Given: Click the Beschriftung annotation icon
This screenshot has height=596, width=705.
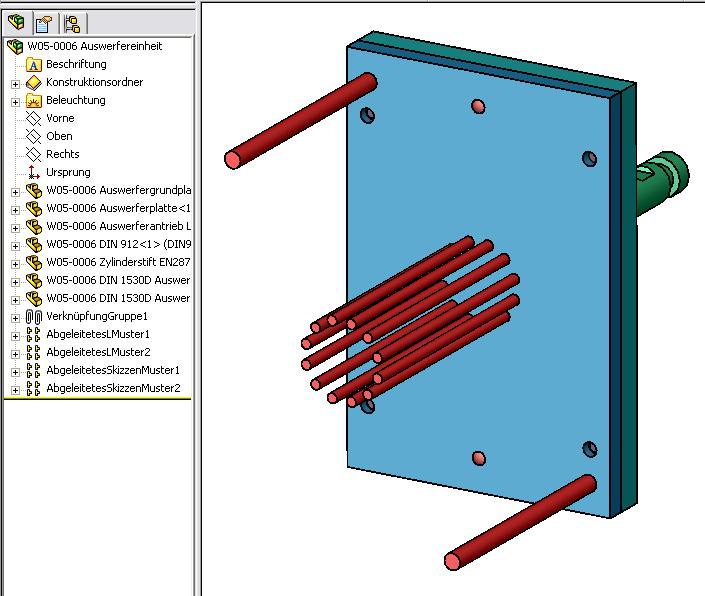Looking at the screenshot, I should pyautogui.click(x=34, y=65).
